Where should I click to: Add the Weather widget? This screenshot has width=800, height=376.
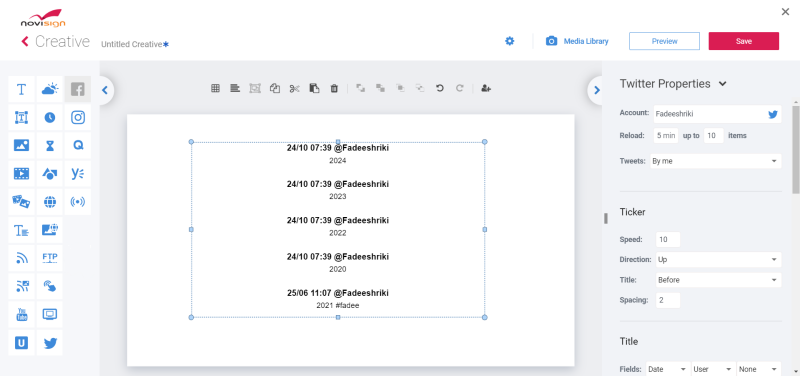pos(49,89)
